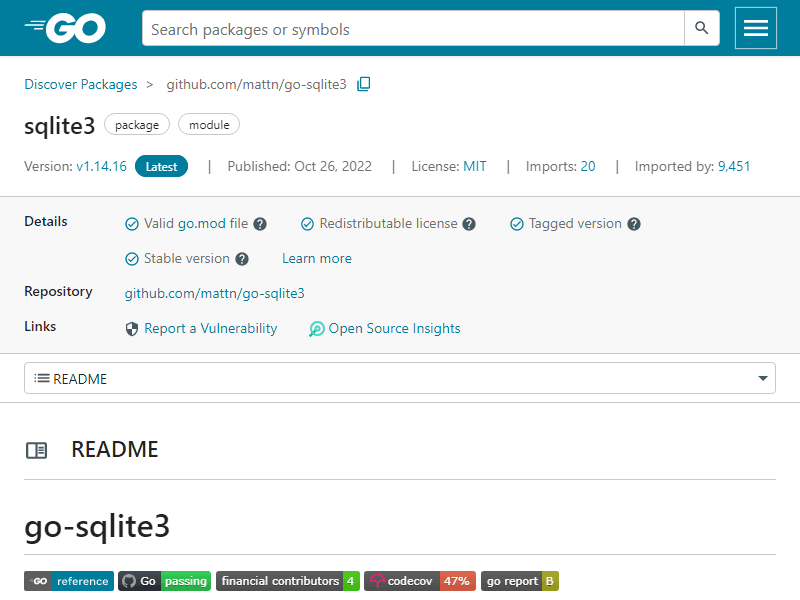Image resolution: width=800 pixels, height=600 pixels.
Task: Click the go-sqlite3 README heading
Action: [x=97, y=527]
